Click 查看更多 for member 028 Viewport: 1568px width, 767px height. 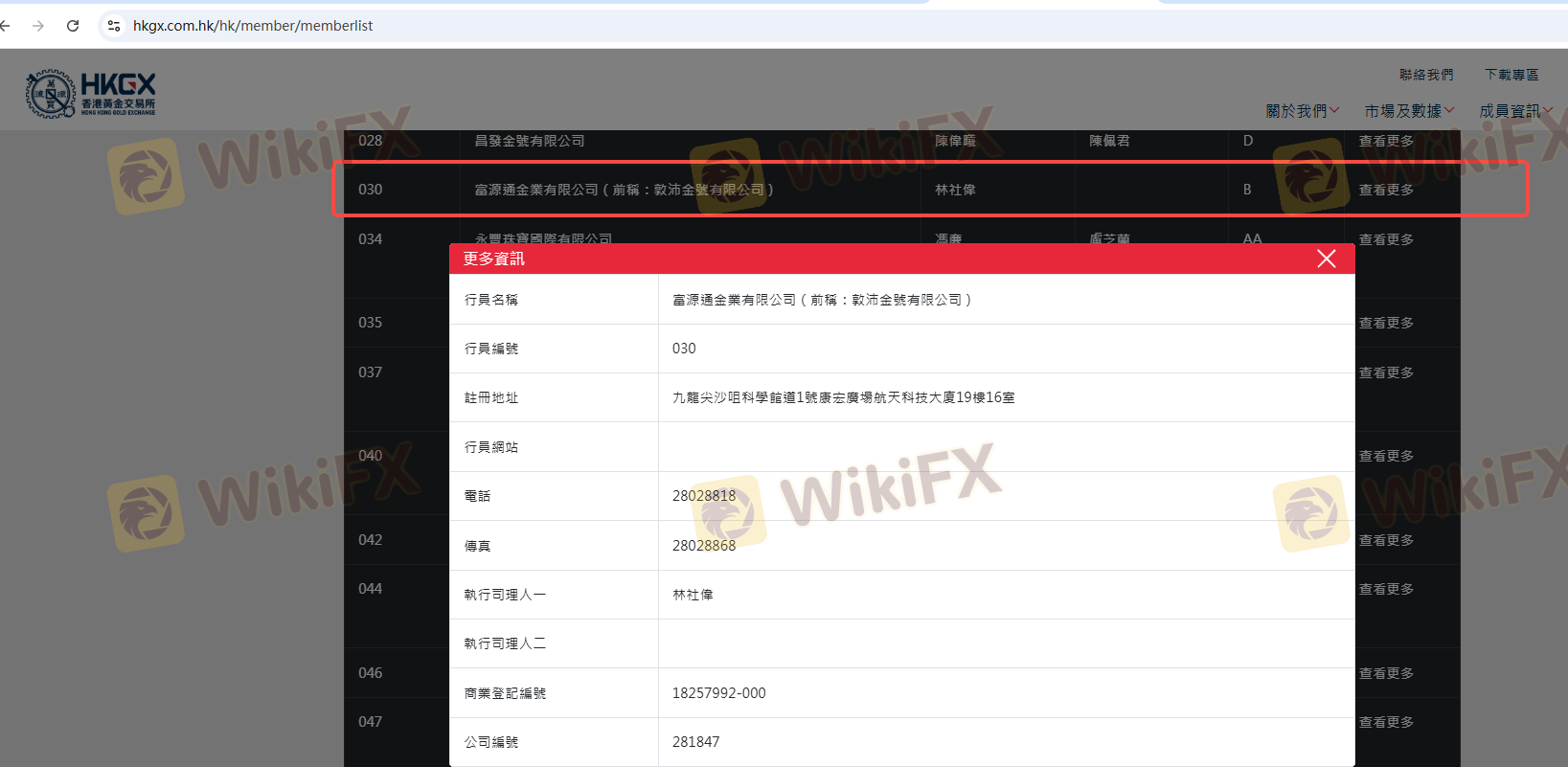[1386, 141]
